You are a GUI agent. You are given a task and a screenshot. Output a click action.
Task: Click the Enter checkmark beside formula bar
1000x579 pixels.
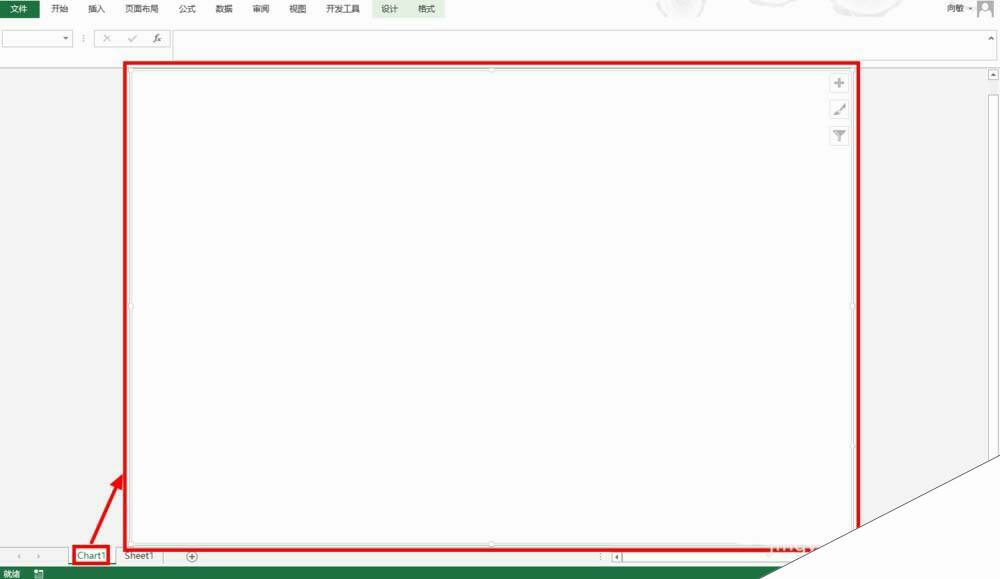click(130, 39)
